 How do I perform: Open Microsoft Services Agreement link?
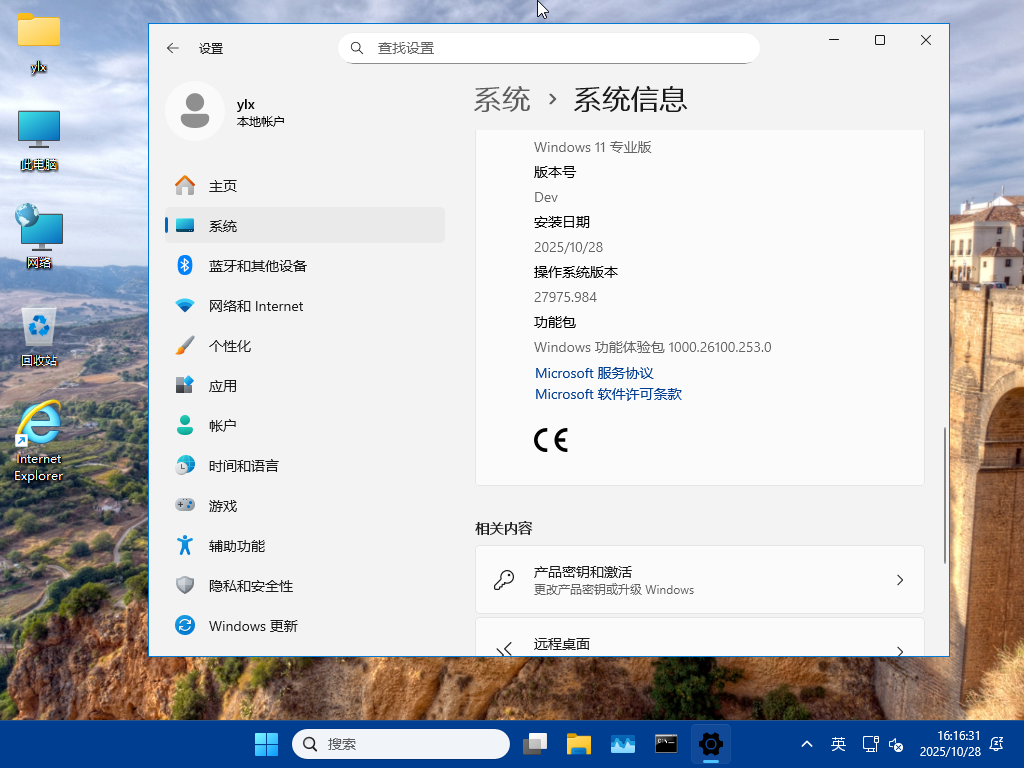pos(594,373)
